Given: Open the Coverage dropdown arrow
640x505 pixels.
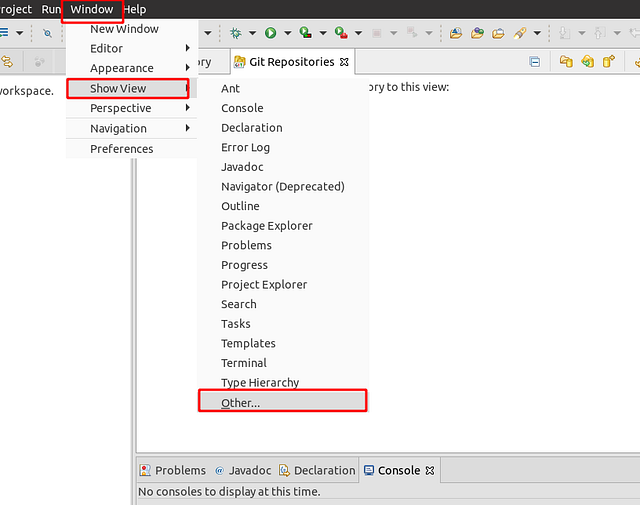Looking at the screenshot, I should tap(323, 33).
